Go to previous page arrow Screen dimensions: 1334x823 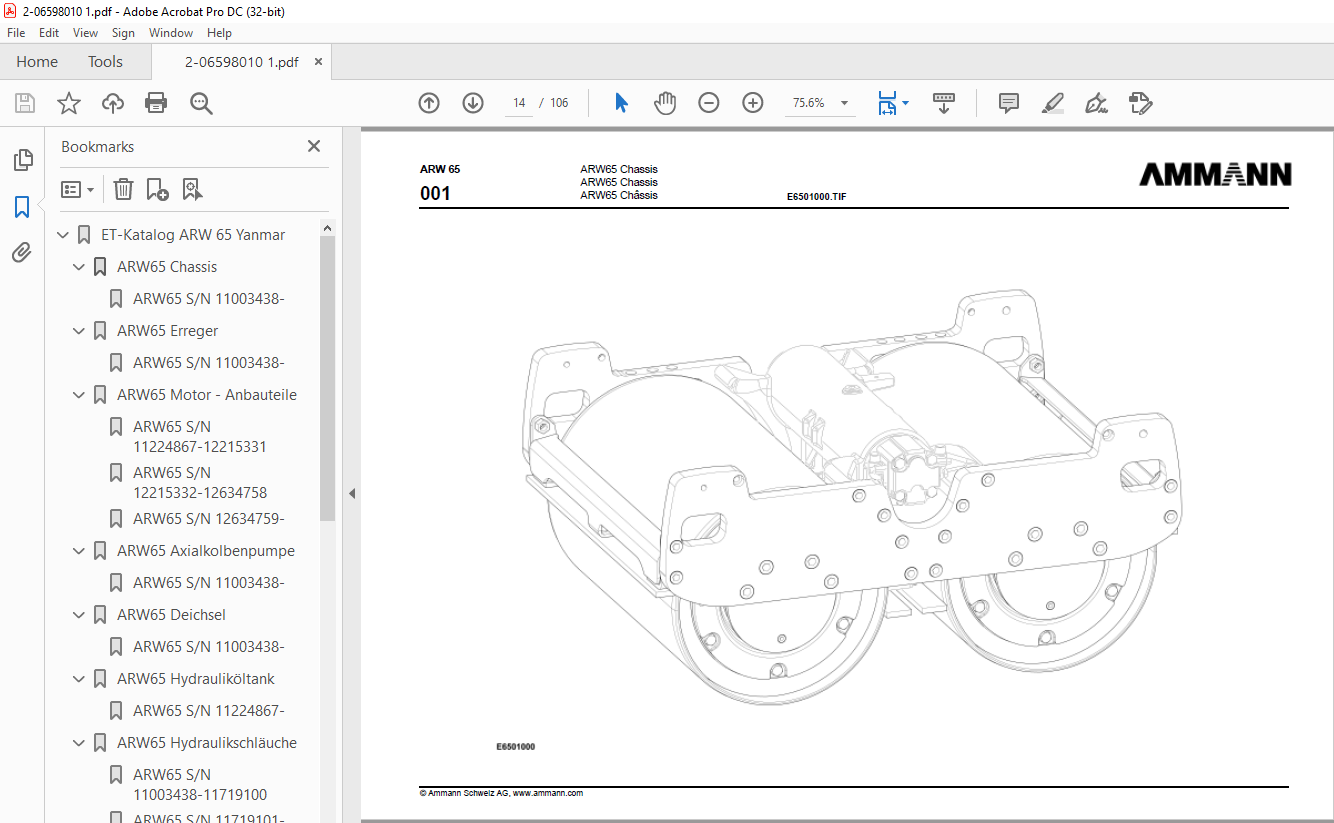(429, 103)
